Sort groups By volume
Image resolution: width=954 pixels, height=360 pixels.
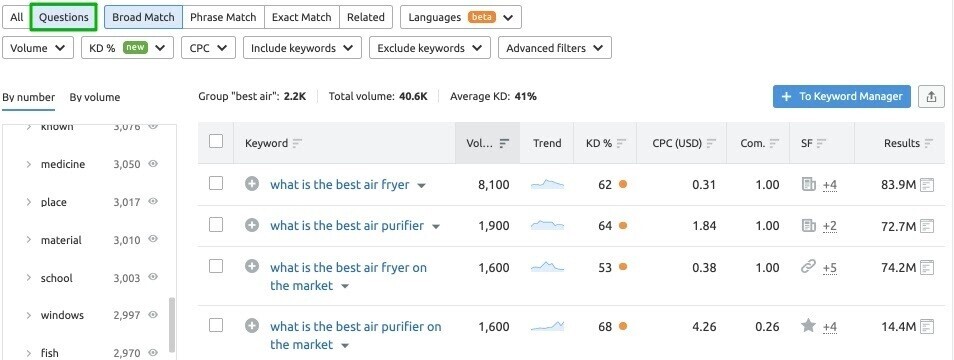pos(95,97)
